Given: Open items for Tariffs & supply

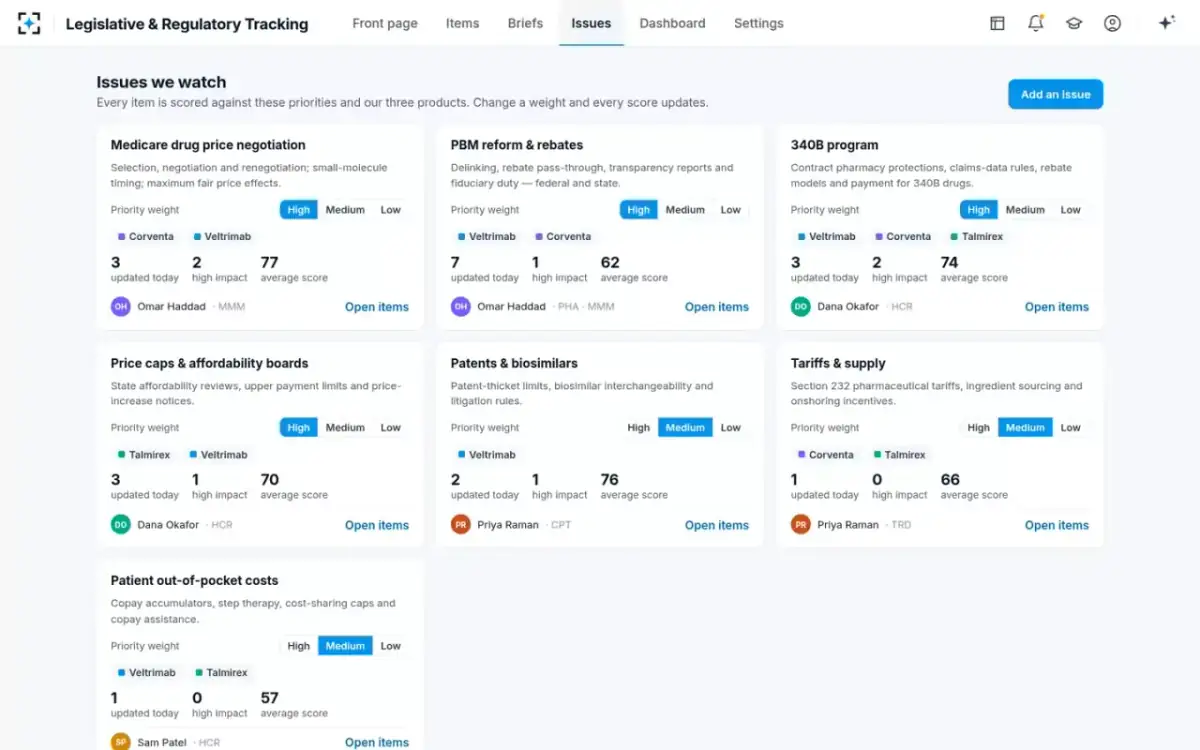Looking at the screenshot, I should coord(1057,525).
